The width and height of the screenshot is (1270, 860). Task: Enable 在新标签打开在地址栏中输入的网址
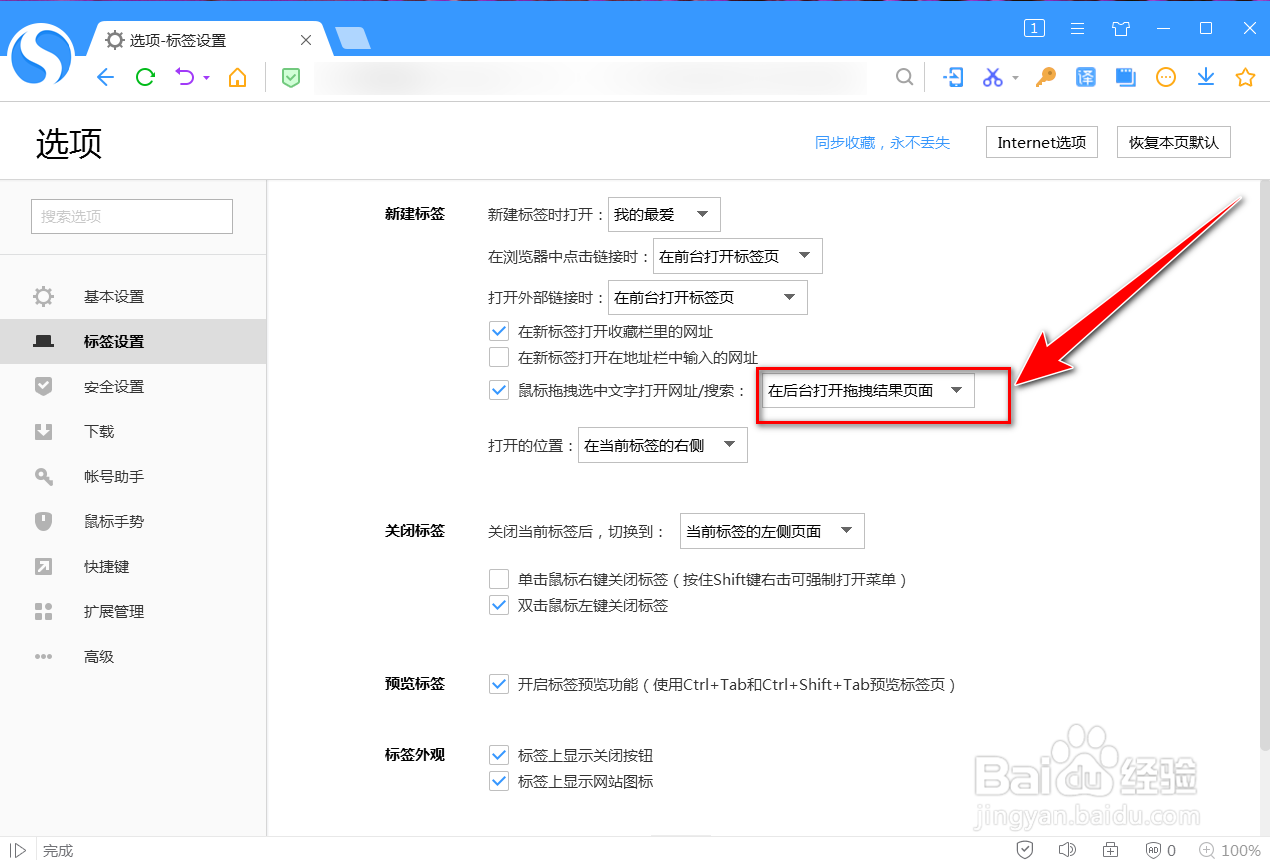[499, 357]
